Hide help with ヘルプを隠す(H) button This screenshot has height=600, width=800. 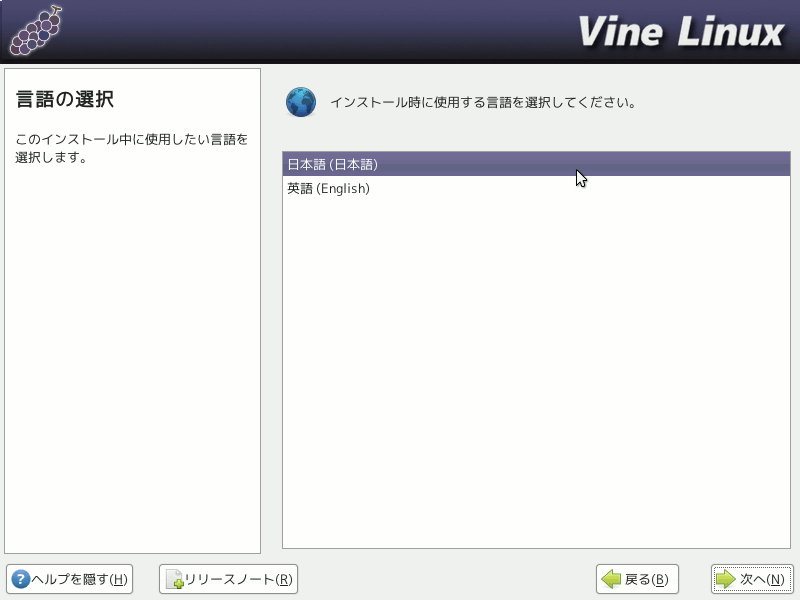pyautogui.click(x=69, y=579)
